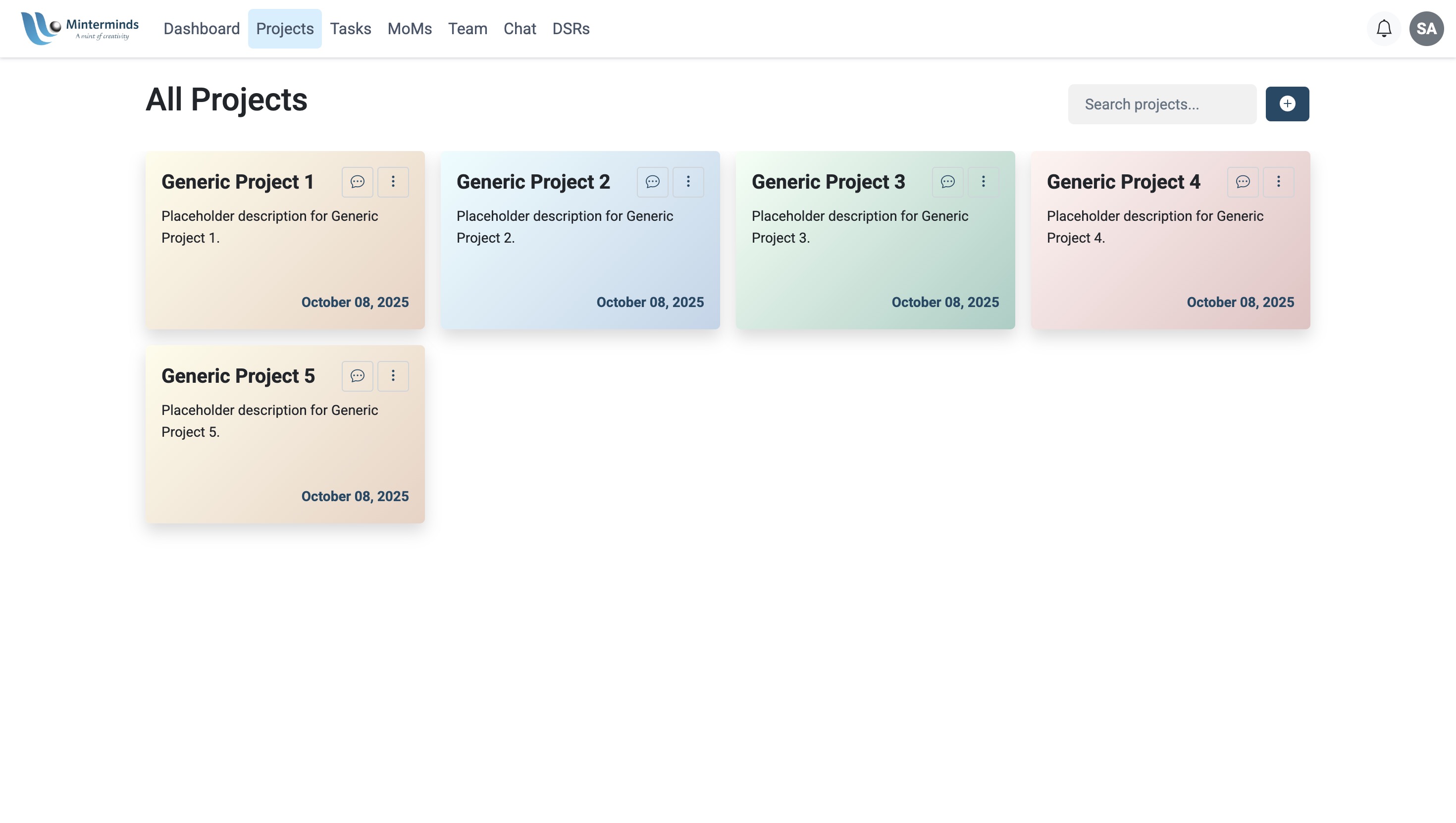This screenshot has width=1456, height=823.
Task: Open the SA user avatar menu
Action: pyautogui.click(x=1426, y=28)
